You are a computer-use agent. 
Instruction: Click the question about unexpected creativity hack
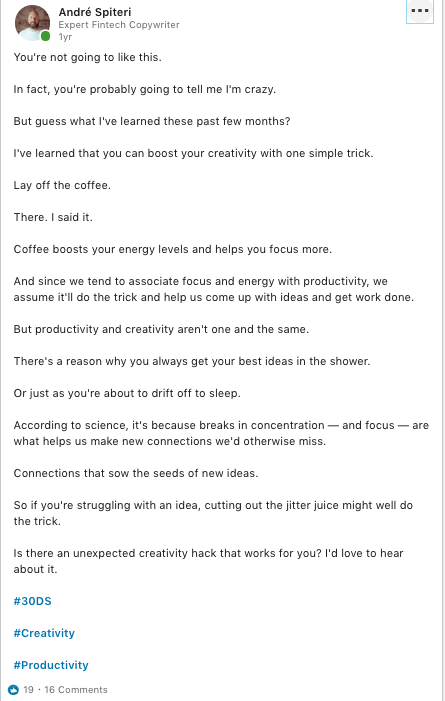pos(208,561)
